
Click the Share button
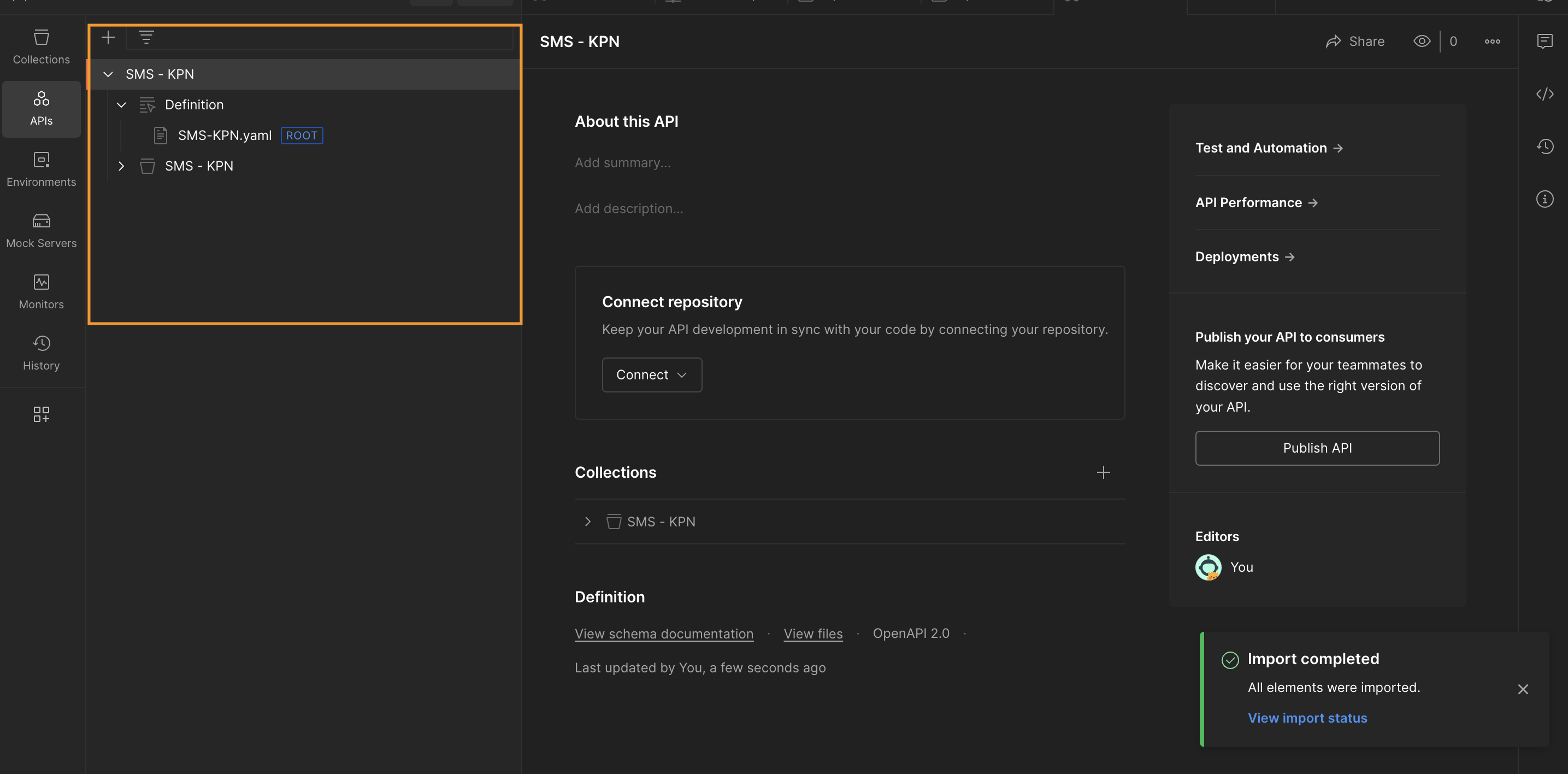coord(1355,42)
